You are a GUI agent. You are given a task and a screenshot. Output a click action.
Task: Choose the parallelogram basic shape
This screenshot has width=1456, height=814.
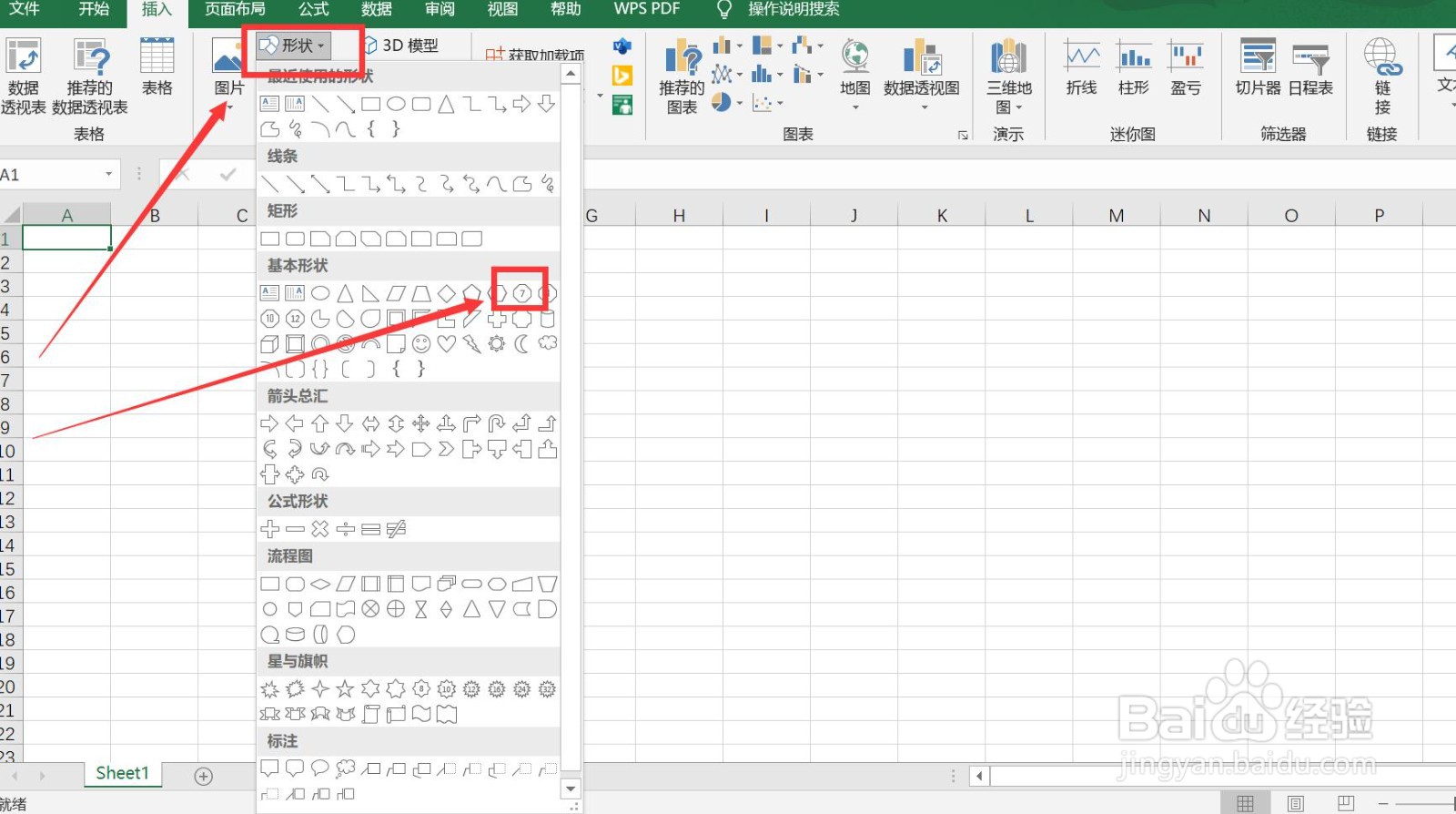396,293
